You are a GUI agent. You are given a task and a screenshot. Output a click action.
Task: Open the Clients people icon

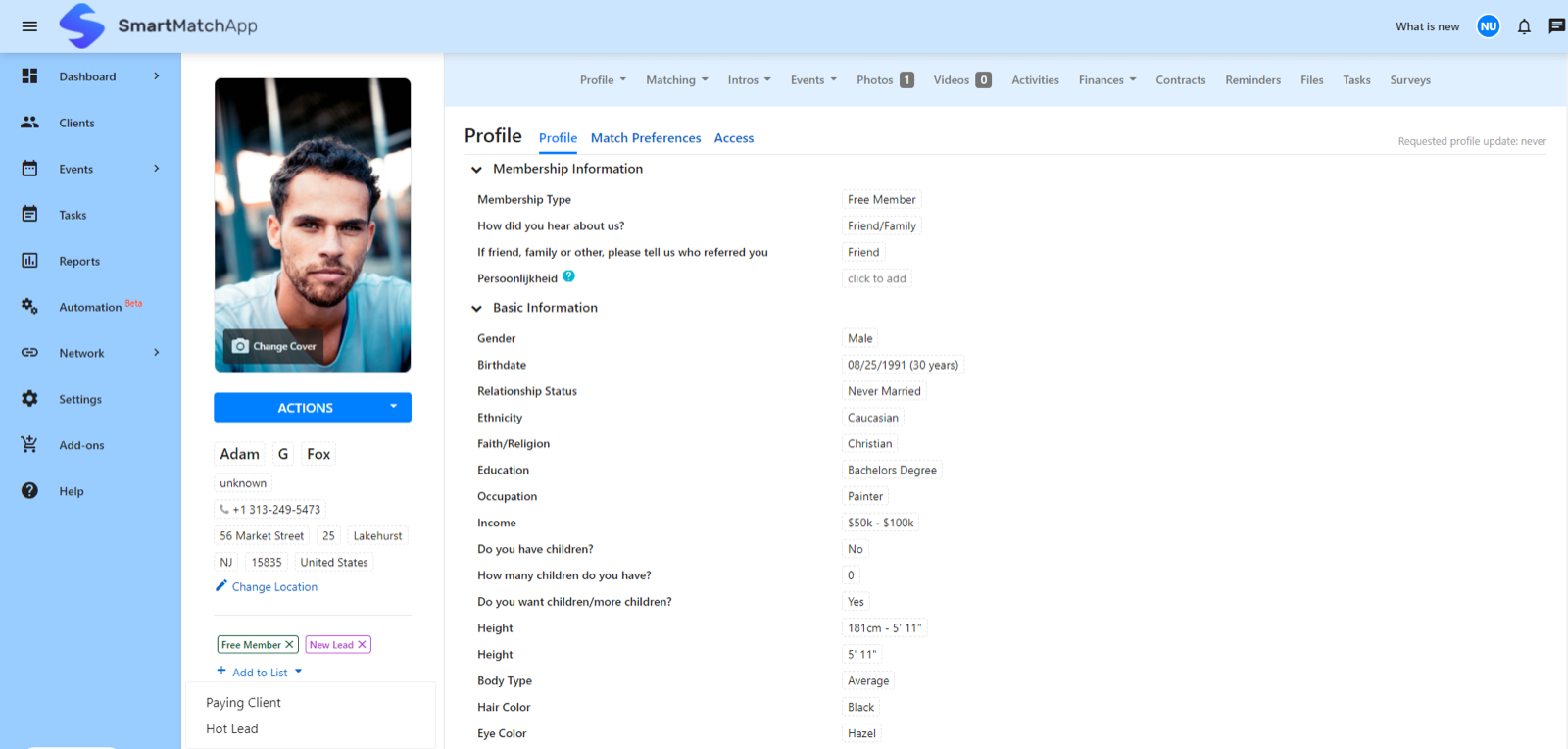coord(29,123)
